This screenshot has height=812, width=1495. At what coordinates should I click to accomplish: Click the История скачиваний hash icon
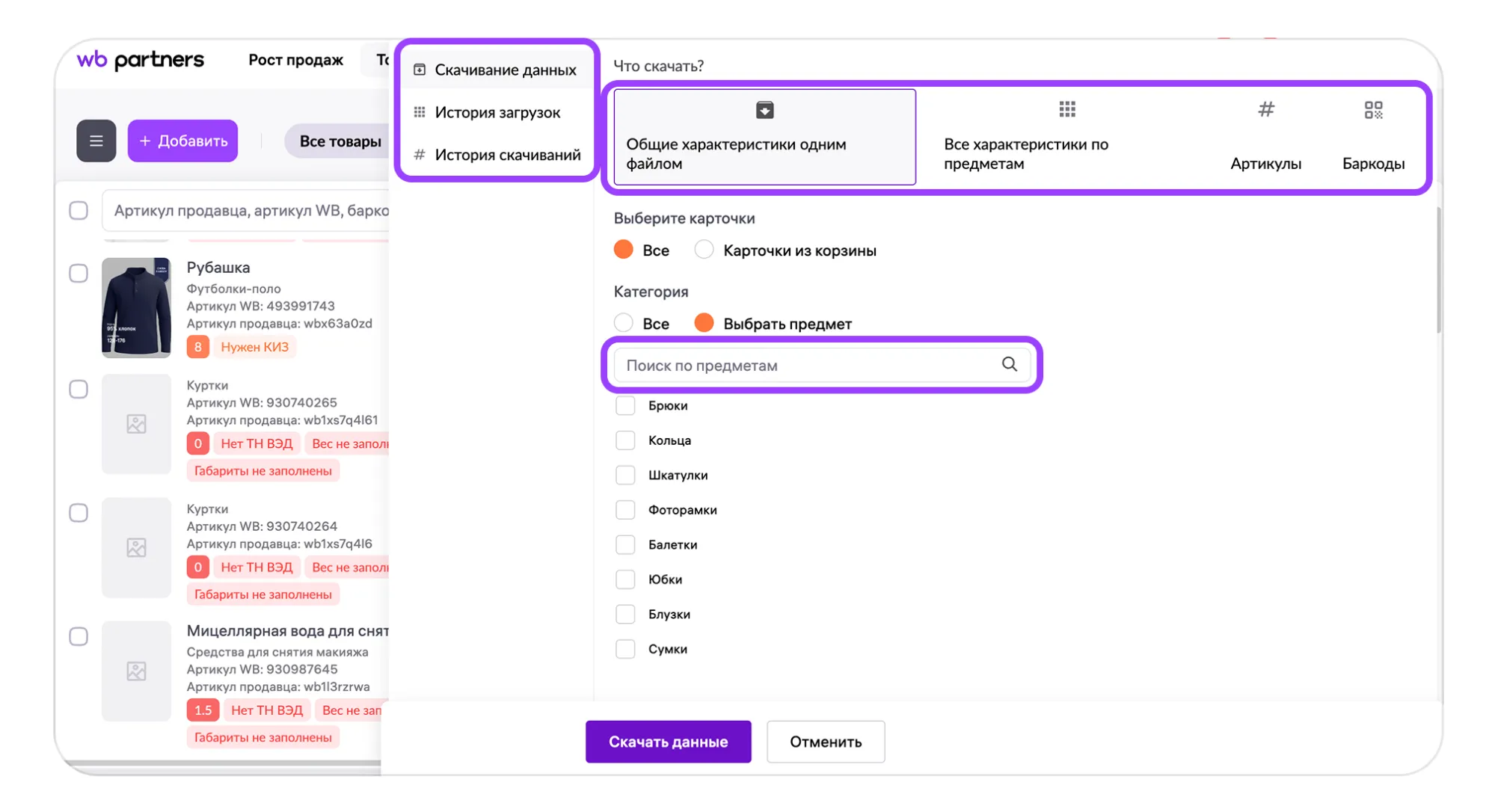[x=420, y=155]
